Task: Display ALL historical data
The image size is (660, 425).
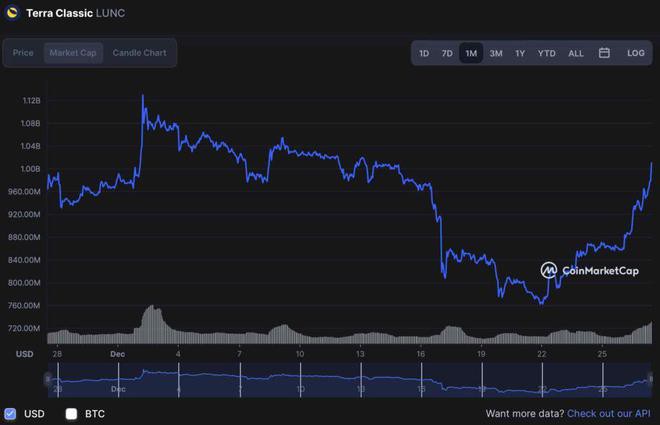Action: coord(576,53)
